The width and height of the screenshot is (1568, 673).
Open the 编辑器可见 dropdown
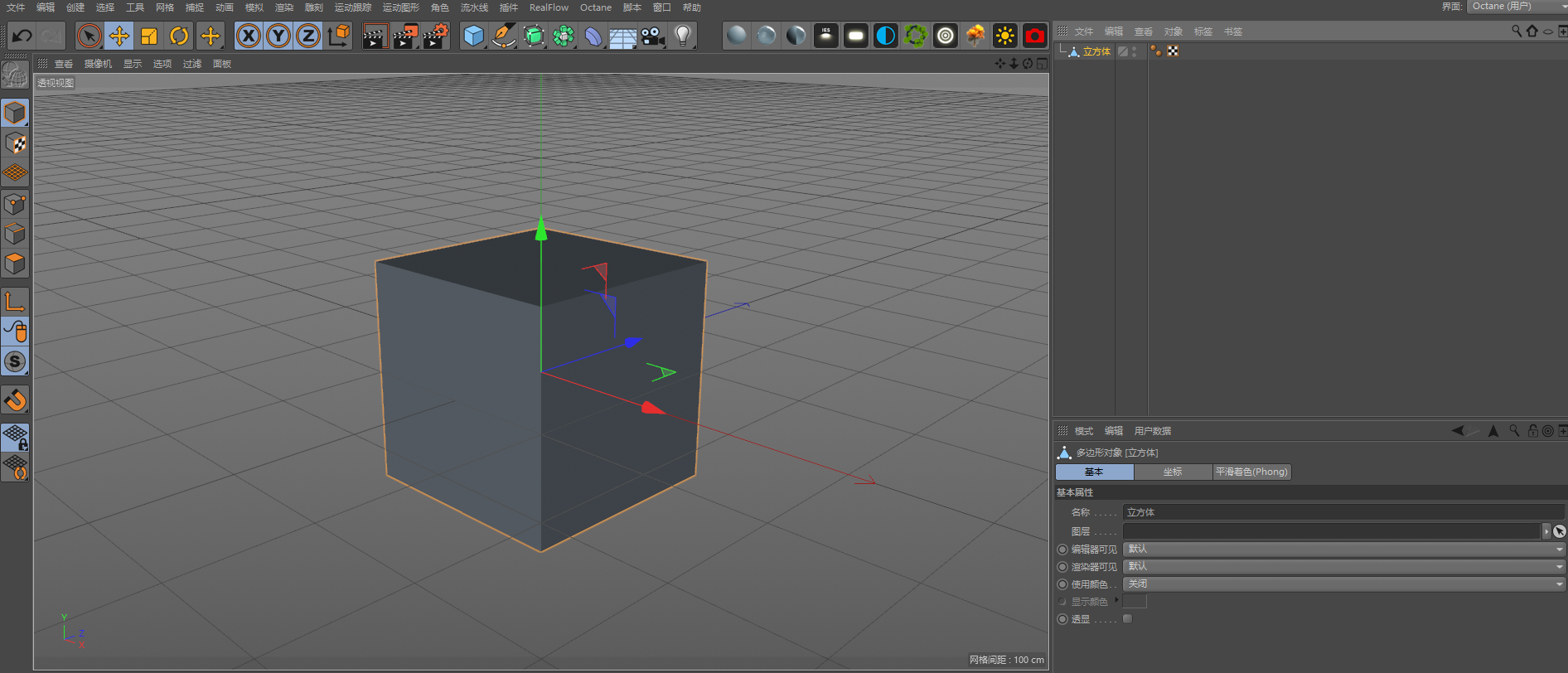[x=1343, y=549]
